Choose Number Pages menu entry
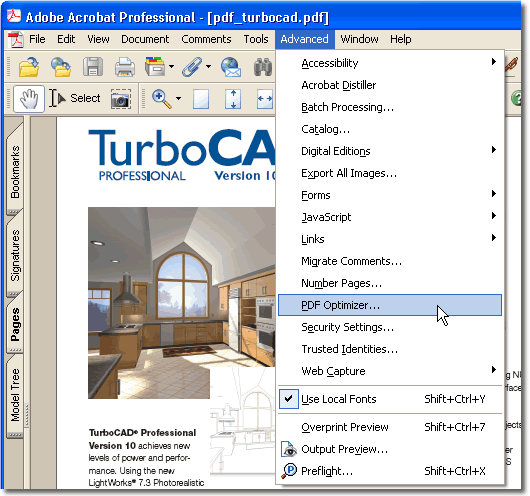 point(390,283)
